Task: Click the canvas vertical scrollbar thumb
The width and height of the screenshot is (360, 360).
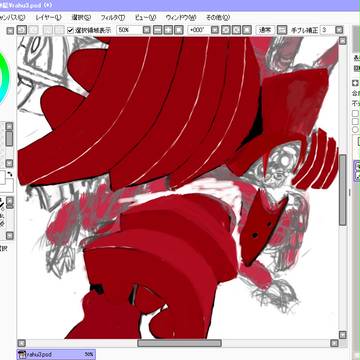Action: (343, 189)
